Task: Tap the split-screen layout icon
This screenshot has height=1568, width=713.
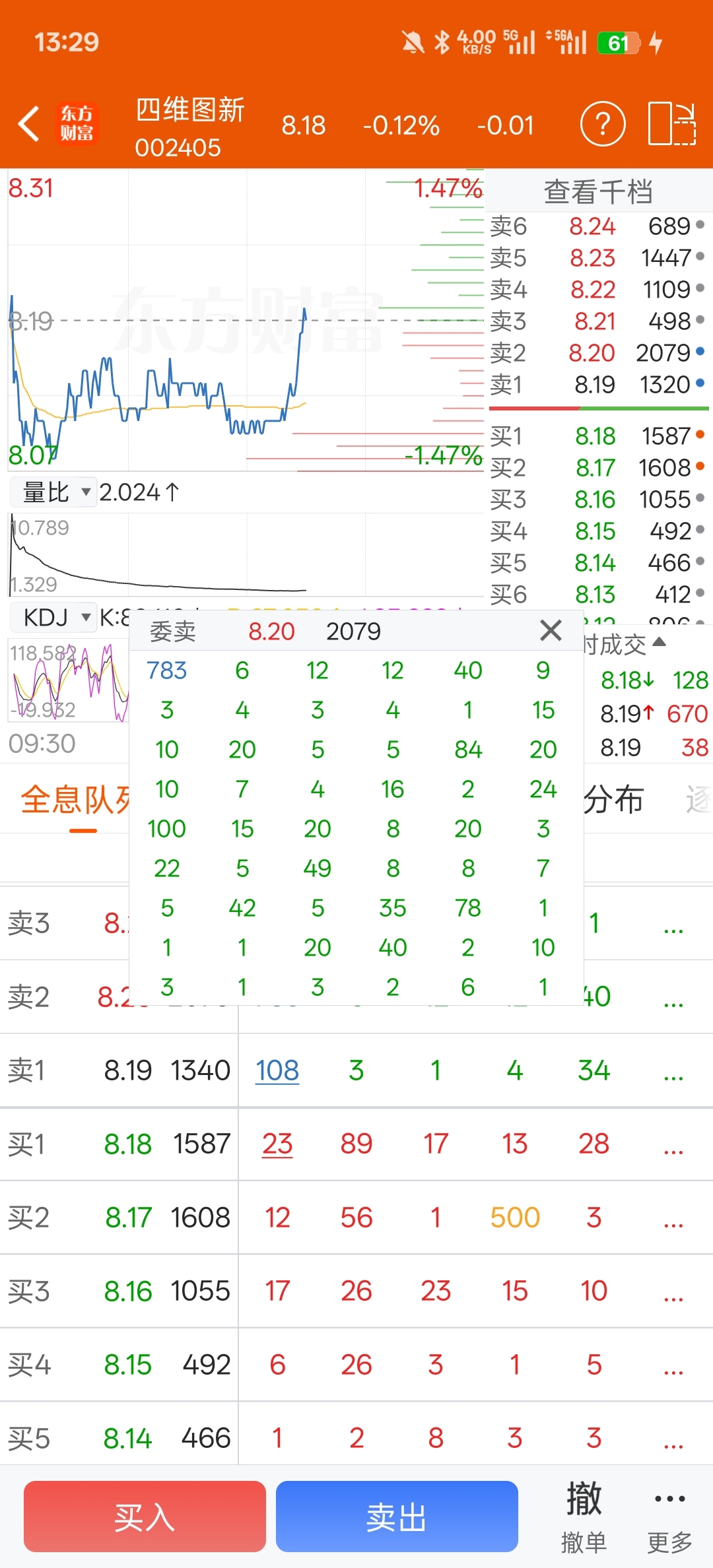Action: coord(672,123)
